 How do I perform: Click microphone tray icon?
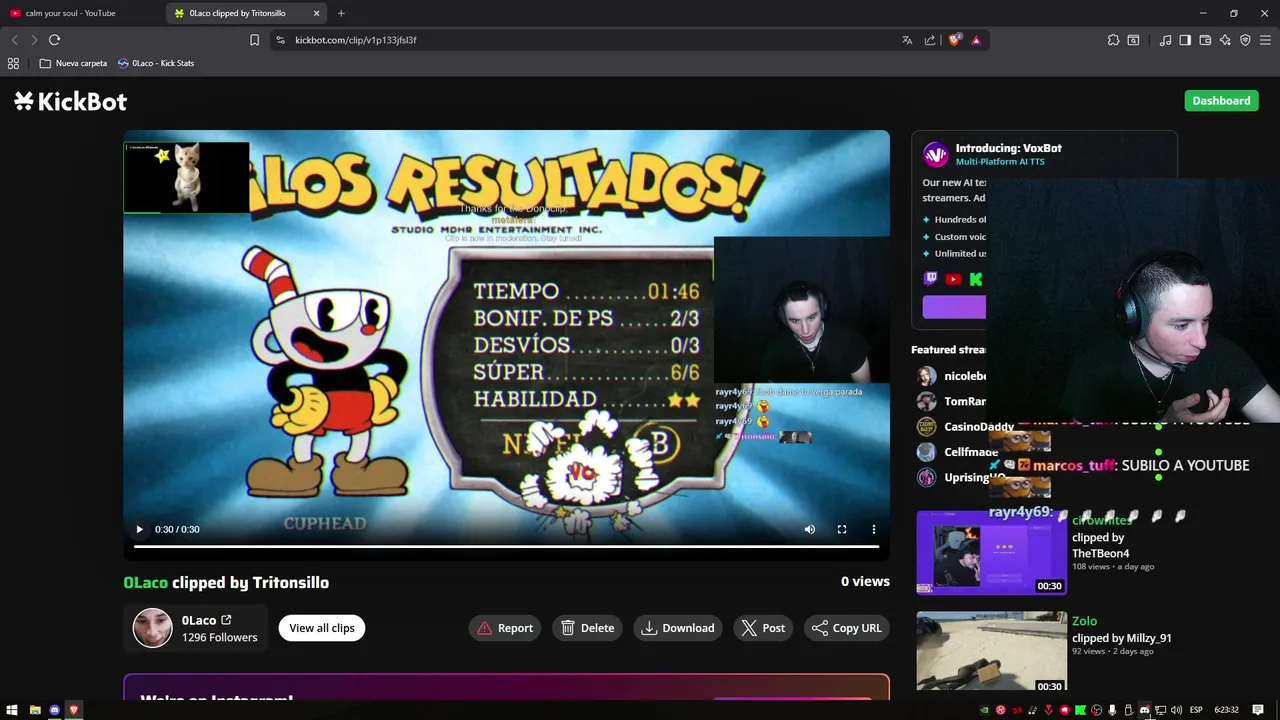1112,710
